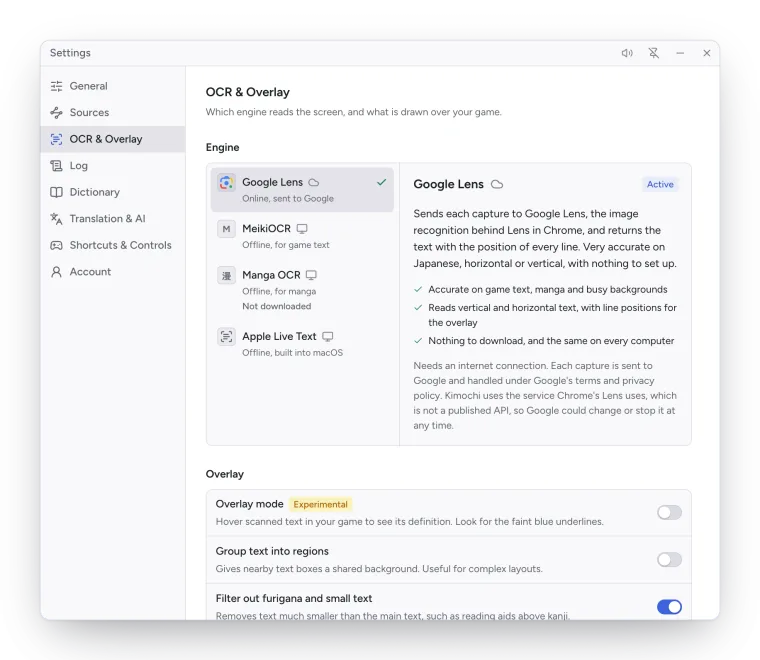Viewport: 760px width, 660px height.
Task: Click the crossed-out pin icon in title bar
Action: [654, 53]
